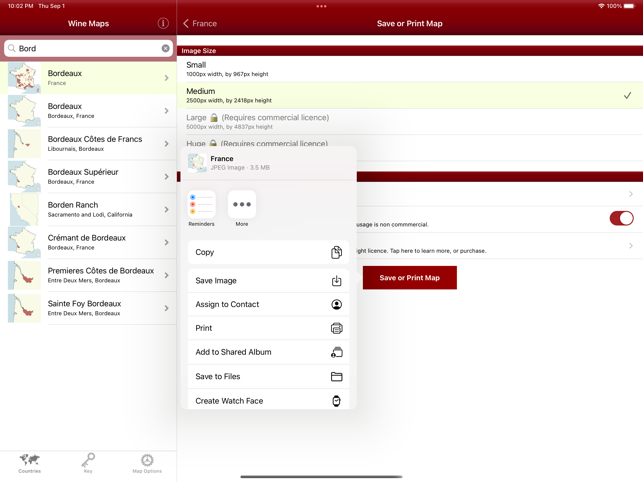Tap Save to Files option
The height and width of the screenshot is (482, 643).
pos(268,377)
